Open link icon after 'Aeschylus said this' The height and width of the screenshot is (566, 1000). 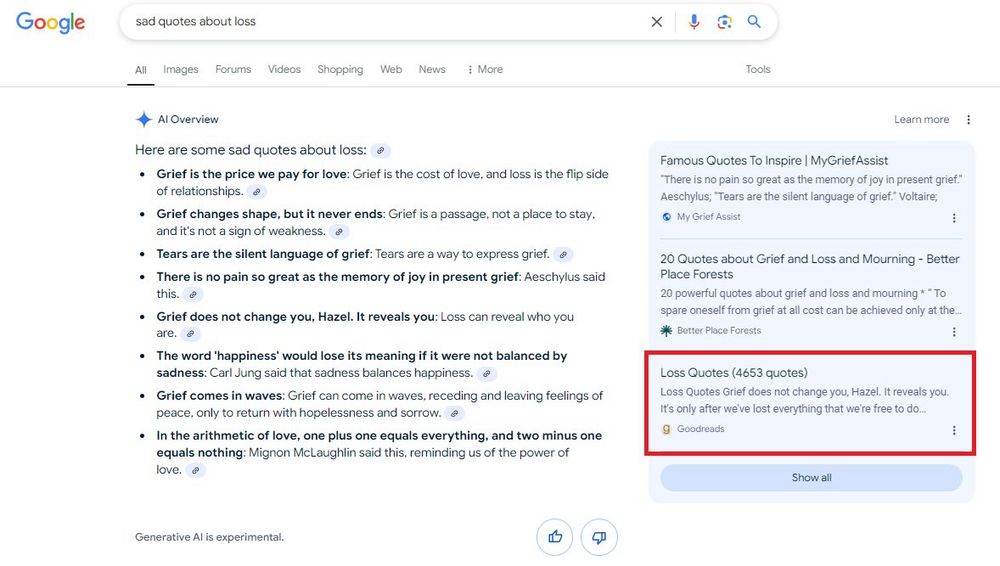coord(193,294)
